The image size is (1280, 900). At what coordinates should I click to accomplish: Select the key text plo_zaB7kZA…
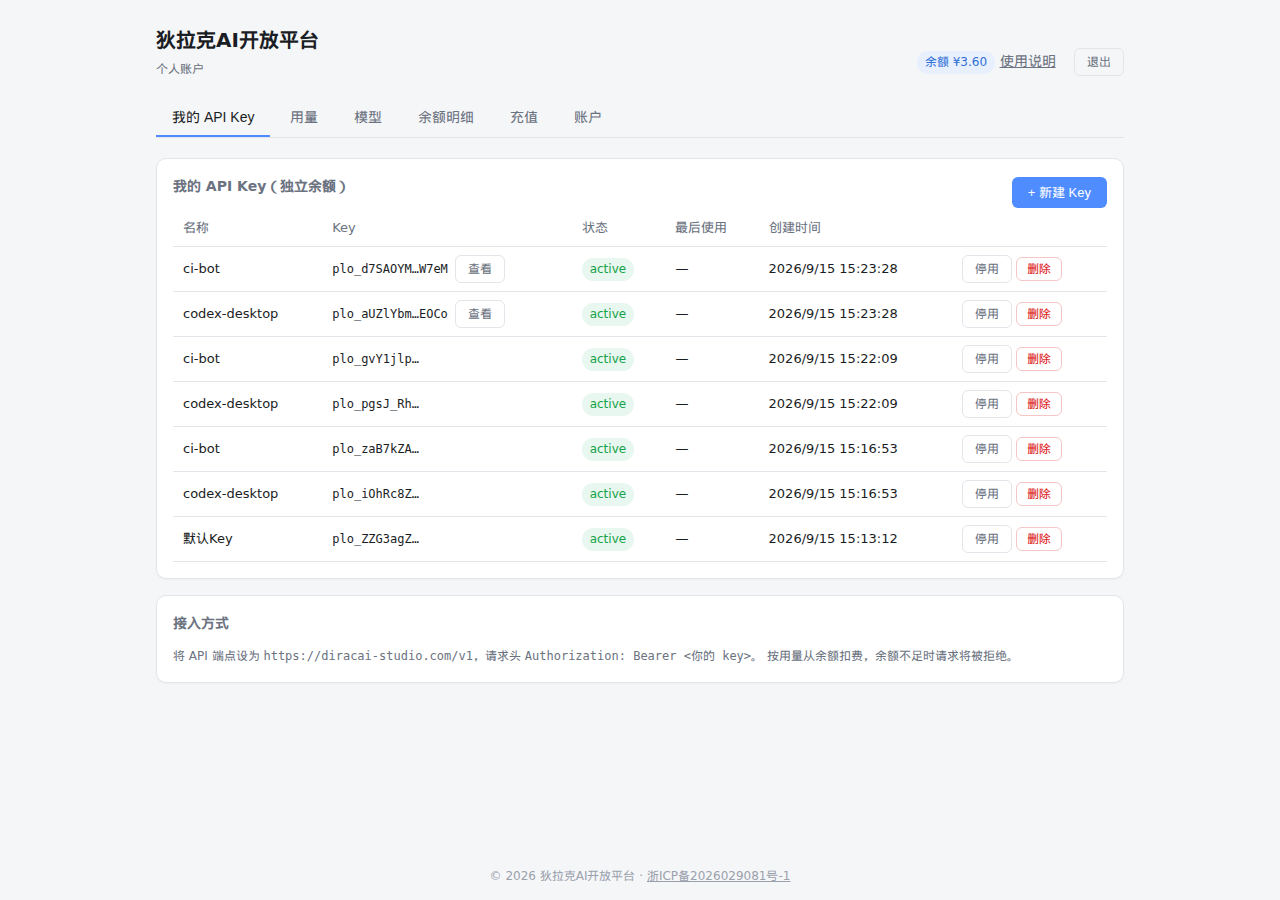click(x=376, y=449)
